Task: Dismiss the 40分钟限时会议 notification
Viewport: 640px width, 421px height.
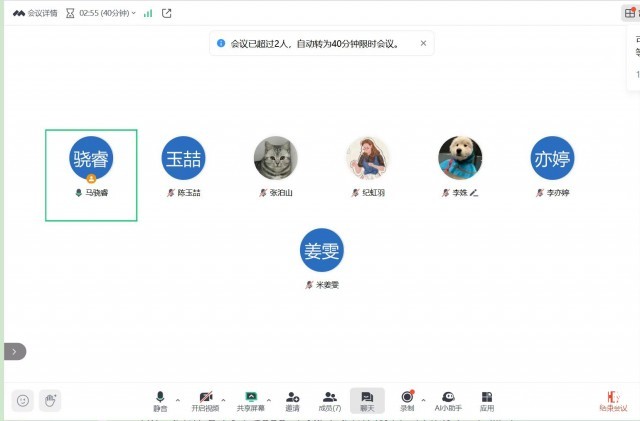Action: [x=423, y=43]
